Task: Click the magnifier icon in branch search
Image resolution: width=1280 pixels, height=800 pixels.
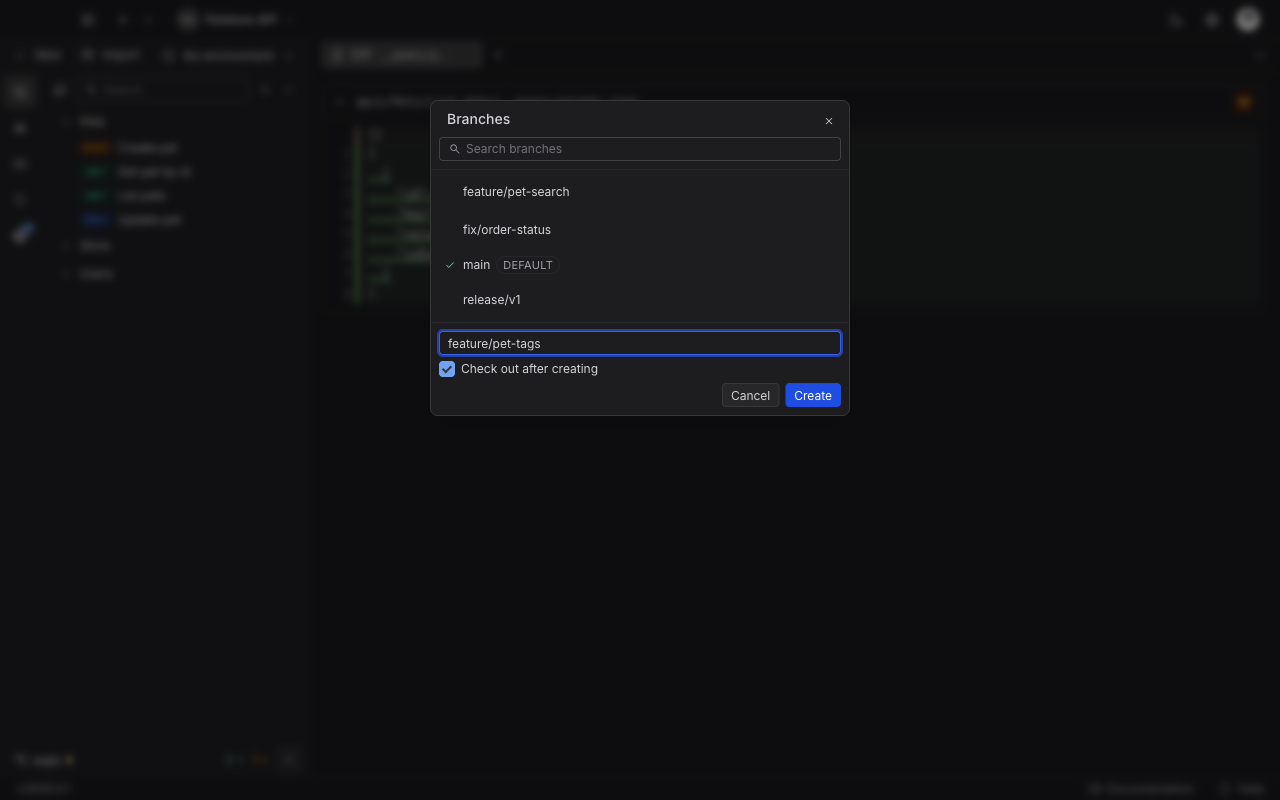Action: (x=455, y=149)
